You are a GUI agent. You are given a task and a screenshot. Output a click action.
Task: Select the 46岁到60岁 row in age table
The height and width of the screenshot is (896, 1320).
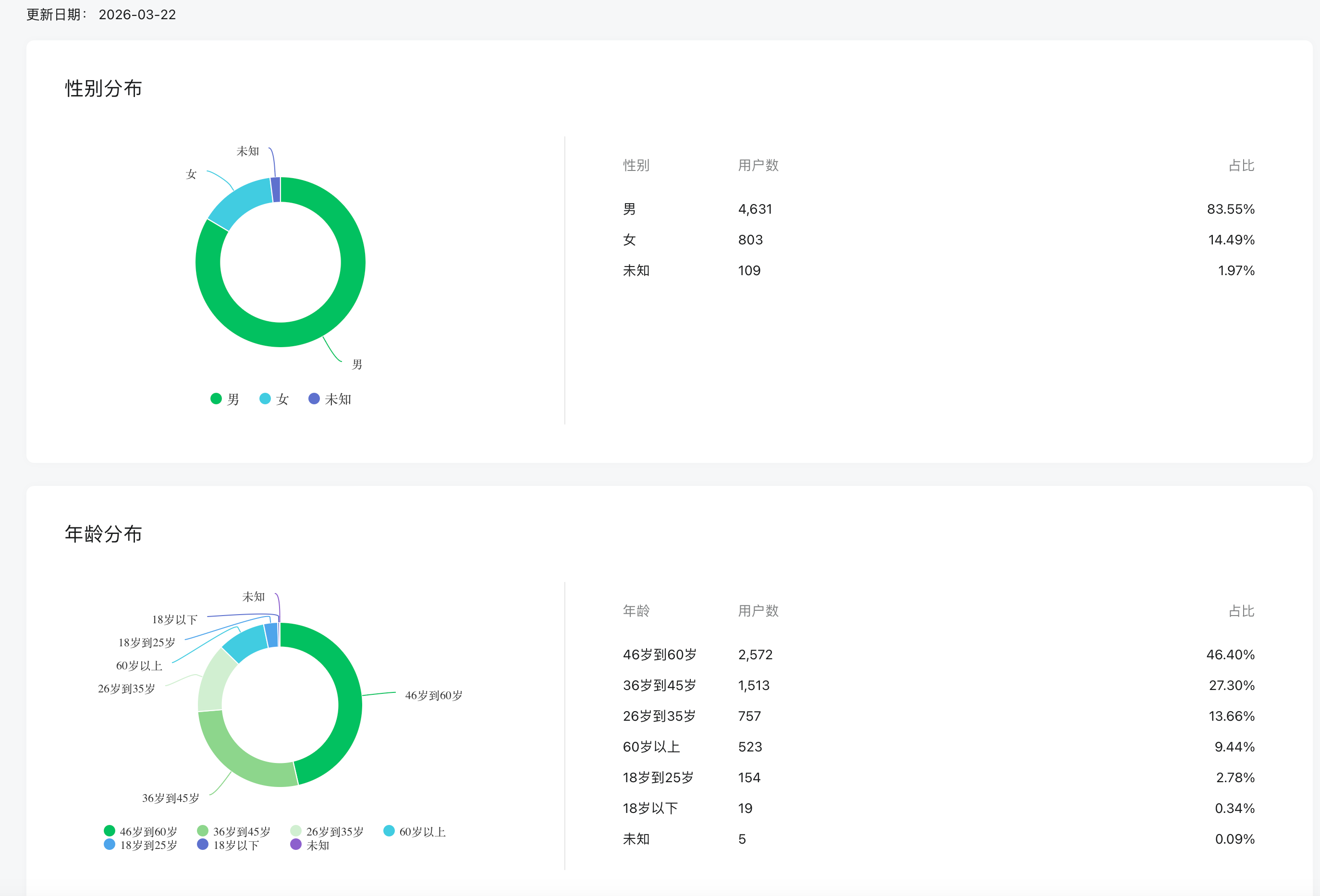pyautogui.click(x=660, y=654)
